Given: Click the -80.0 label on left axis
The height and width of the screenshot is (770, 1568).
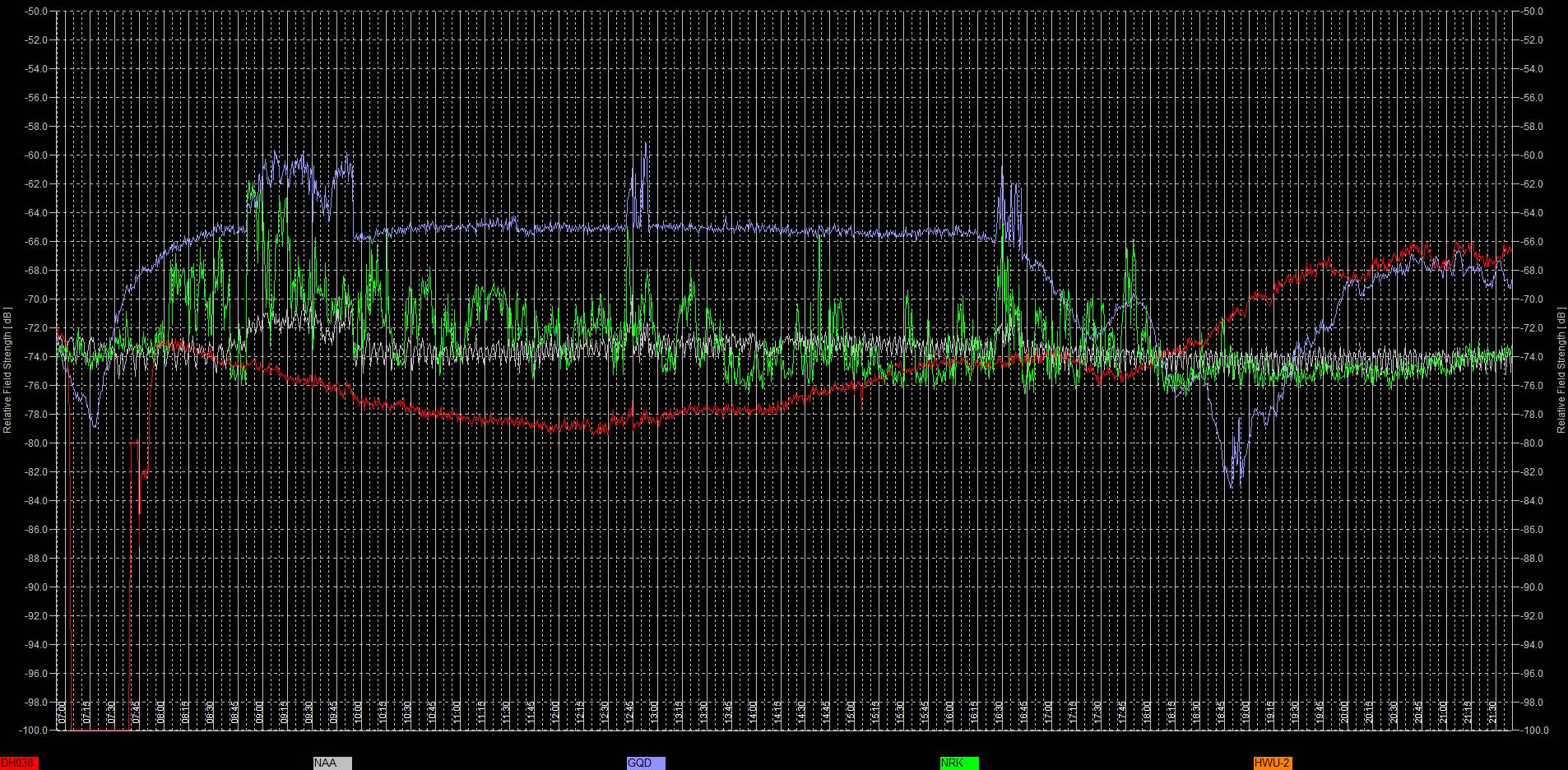Looking at the screenshot, I should pos(35,443).
